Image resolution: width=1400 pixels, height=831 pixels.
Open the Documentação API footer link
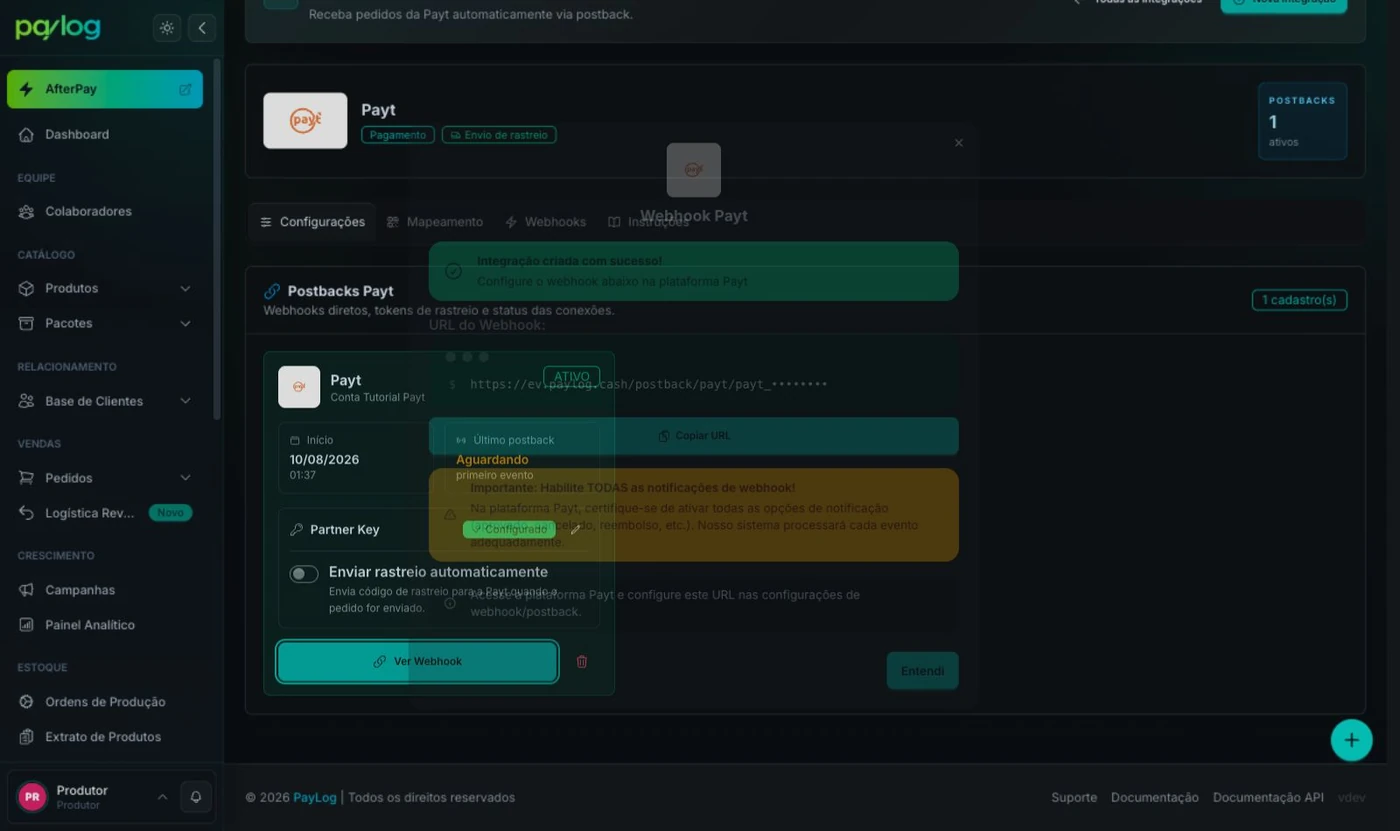(1268, 797)
